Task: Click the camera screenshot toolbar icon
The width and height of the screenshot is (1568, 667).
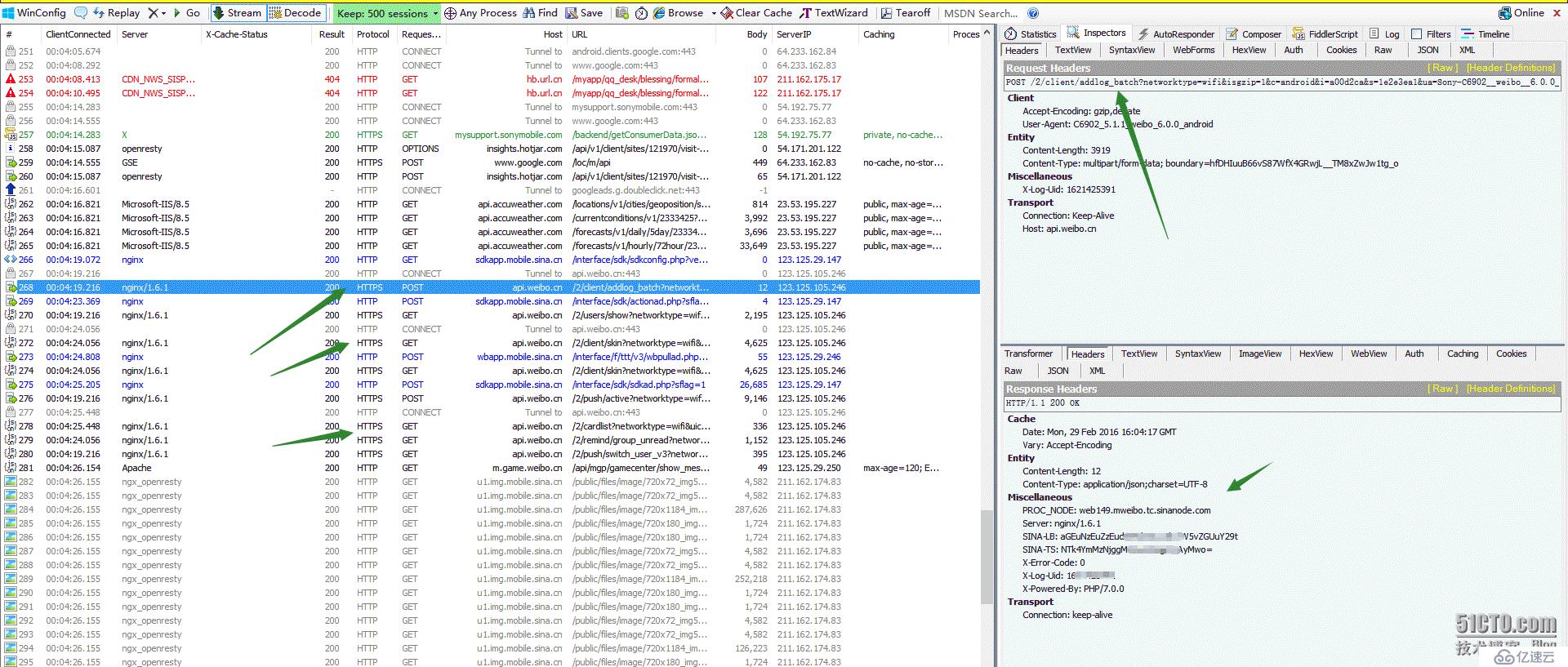Action: (x=622, y=13)
